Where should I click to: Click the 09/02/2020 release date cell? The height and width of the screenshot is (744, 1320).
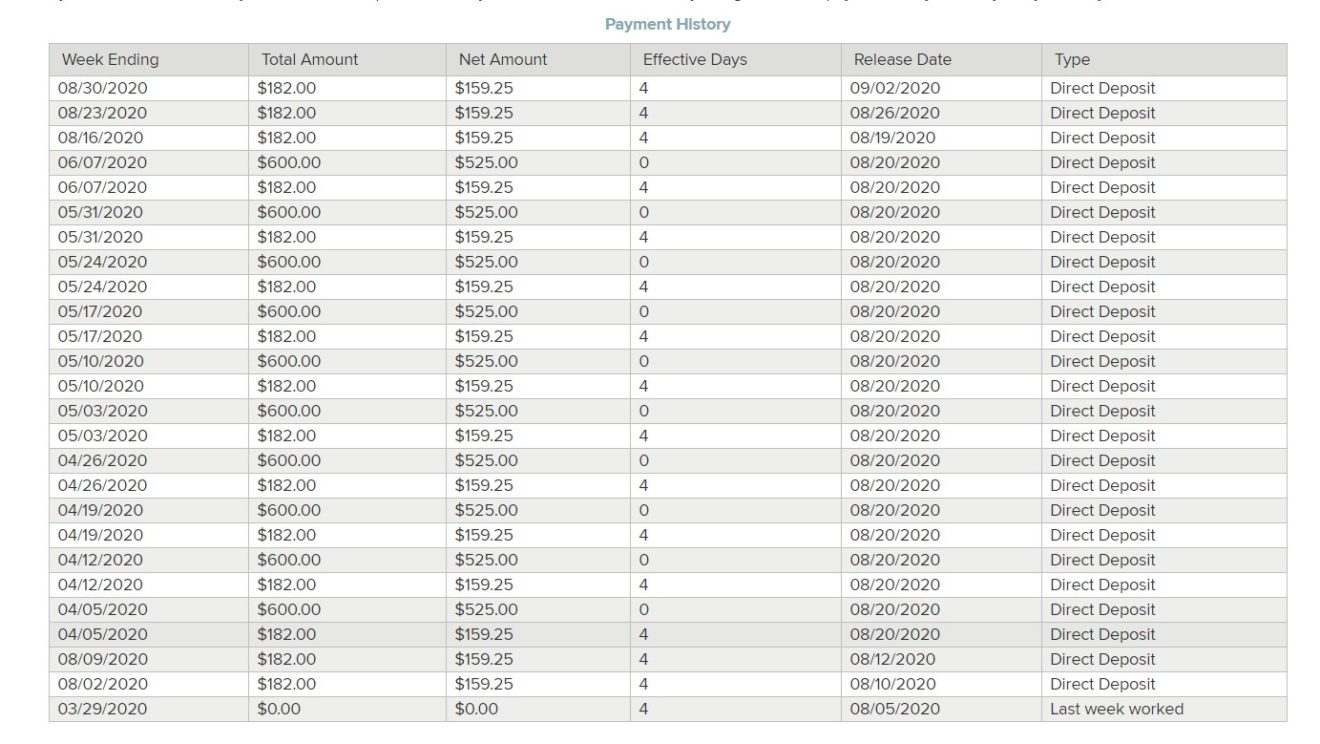coord(895,88)
